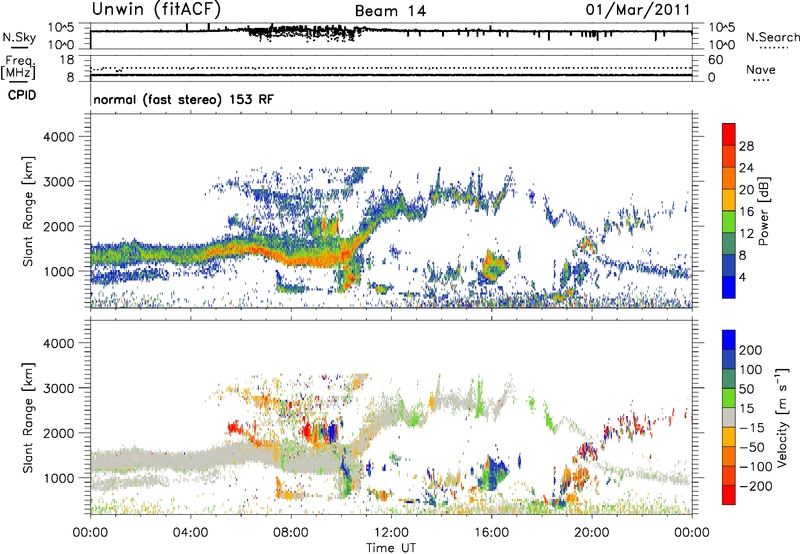
Task: Select the dark green Power segment between 8 and 12
Action: click(x=729, y=244)
